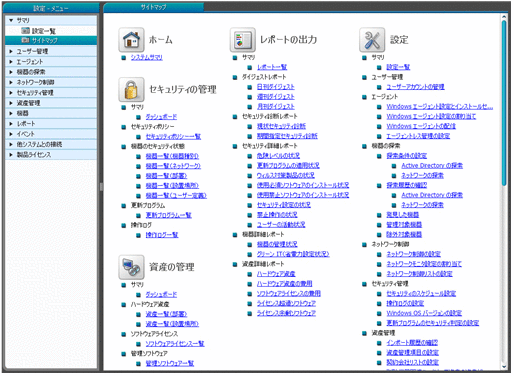Expand the ネットワーク制御 sidebar group
The height and width of the screenshot is (376, 514).
pyautogui.click(x=11, y=82)
